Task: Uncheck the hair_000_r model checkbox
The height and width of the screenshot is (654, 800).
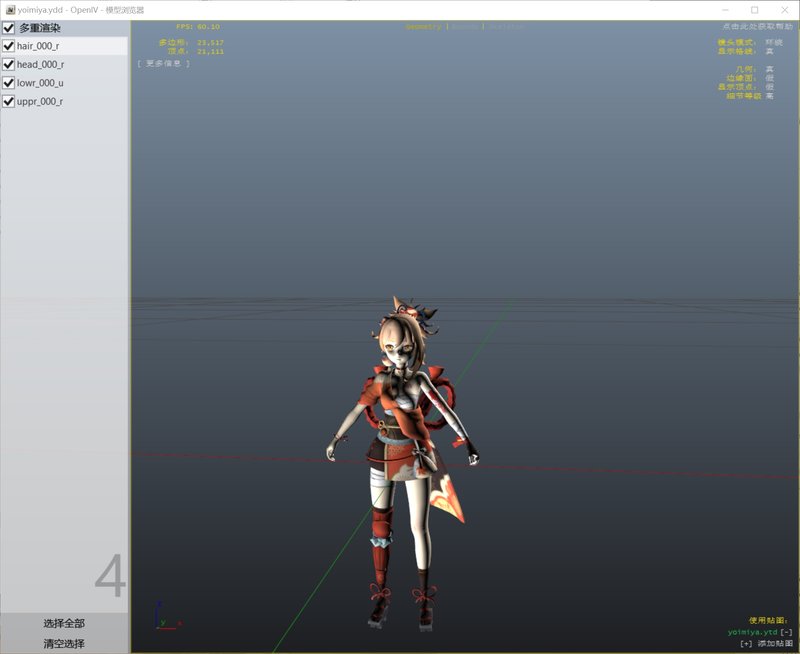Action: tap(8, 46)
